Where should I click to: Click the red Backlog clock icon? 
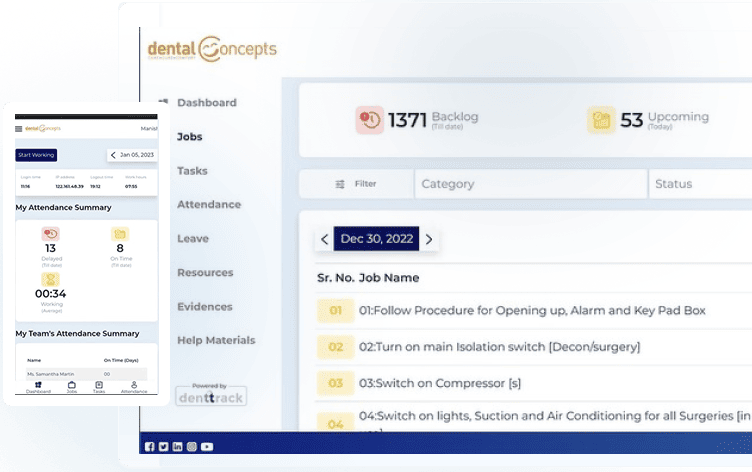[369, 120]
